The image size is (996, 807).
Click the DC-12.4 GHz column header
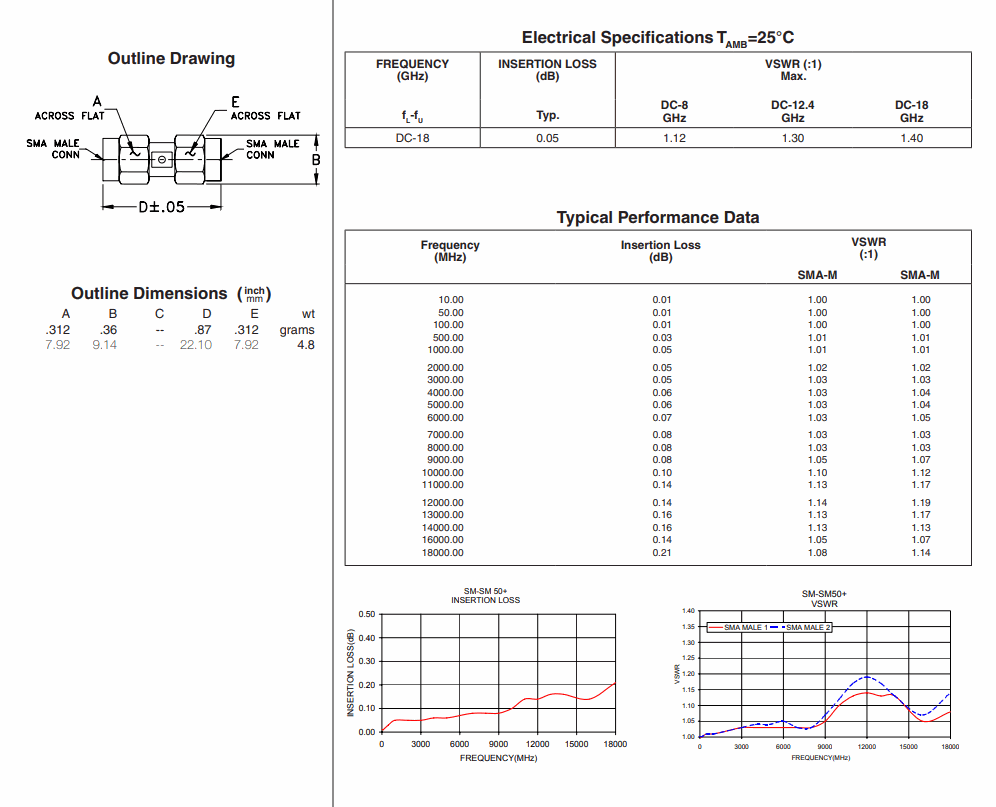click(x=792, y=111)
